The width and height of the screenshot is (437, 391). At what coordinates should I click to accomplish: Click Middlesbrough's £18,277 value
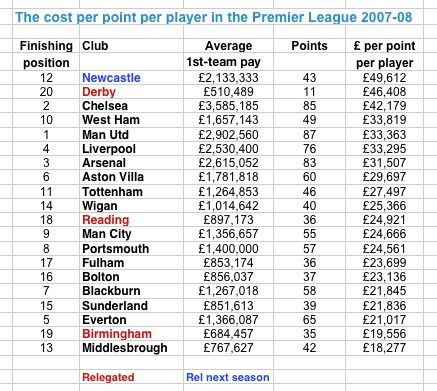(x=384, y=348)
